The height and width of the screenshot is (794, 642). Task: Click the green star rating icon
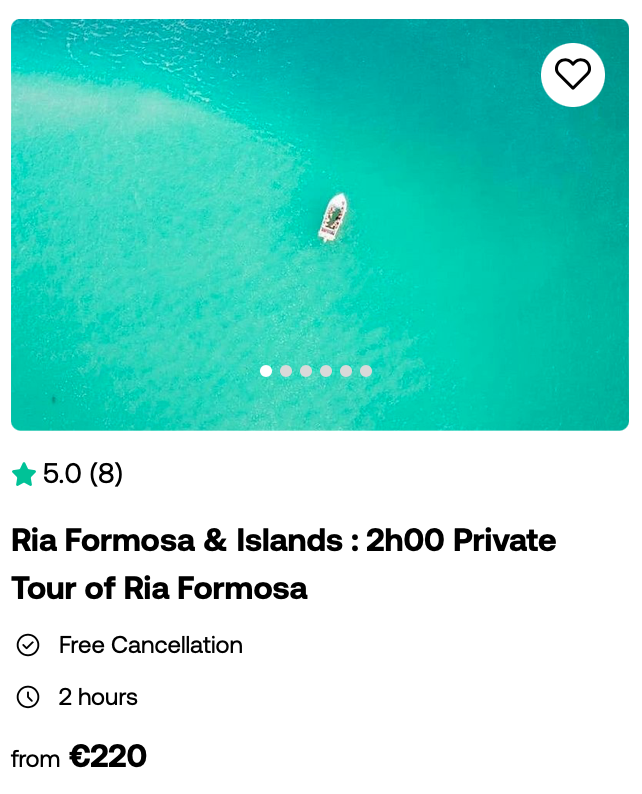click(x=24, y=474)
